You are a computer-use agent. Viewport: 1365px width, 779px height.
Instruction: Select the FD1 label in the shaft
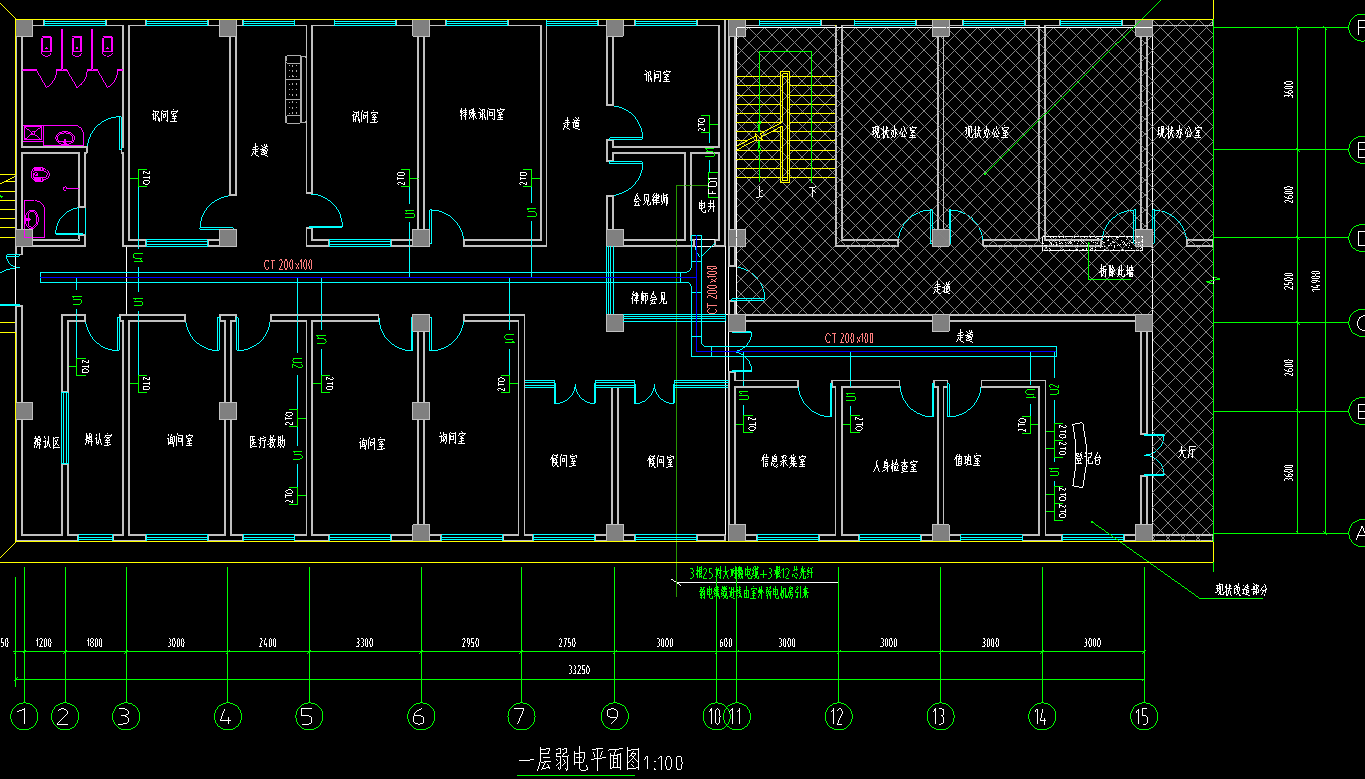(x=711, y=186)
